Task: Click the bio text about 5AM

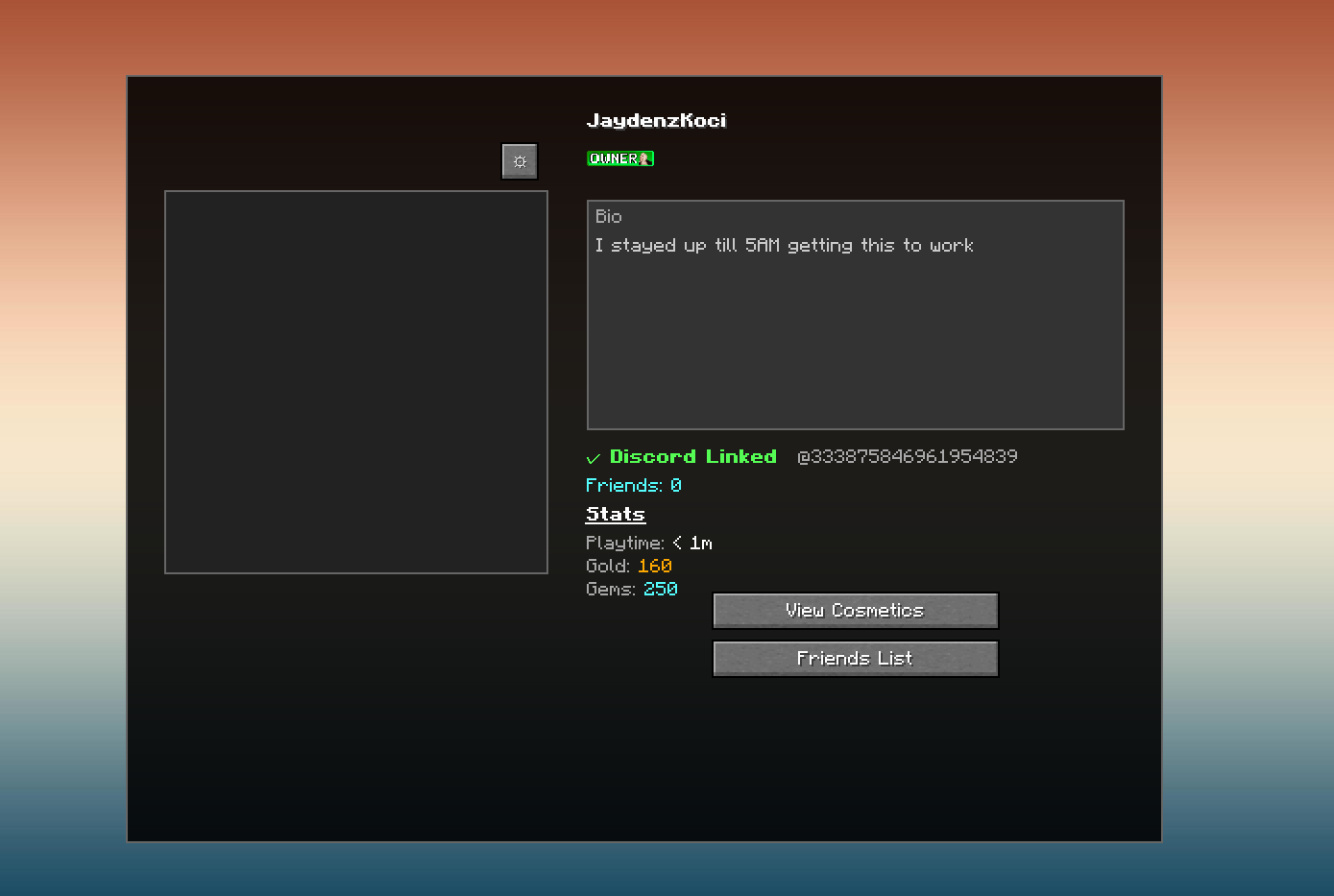Action: [785, 246]
